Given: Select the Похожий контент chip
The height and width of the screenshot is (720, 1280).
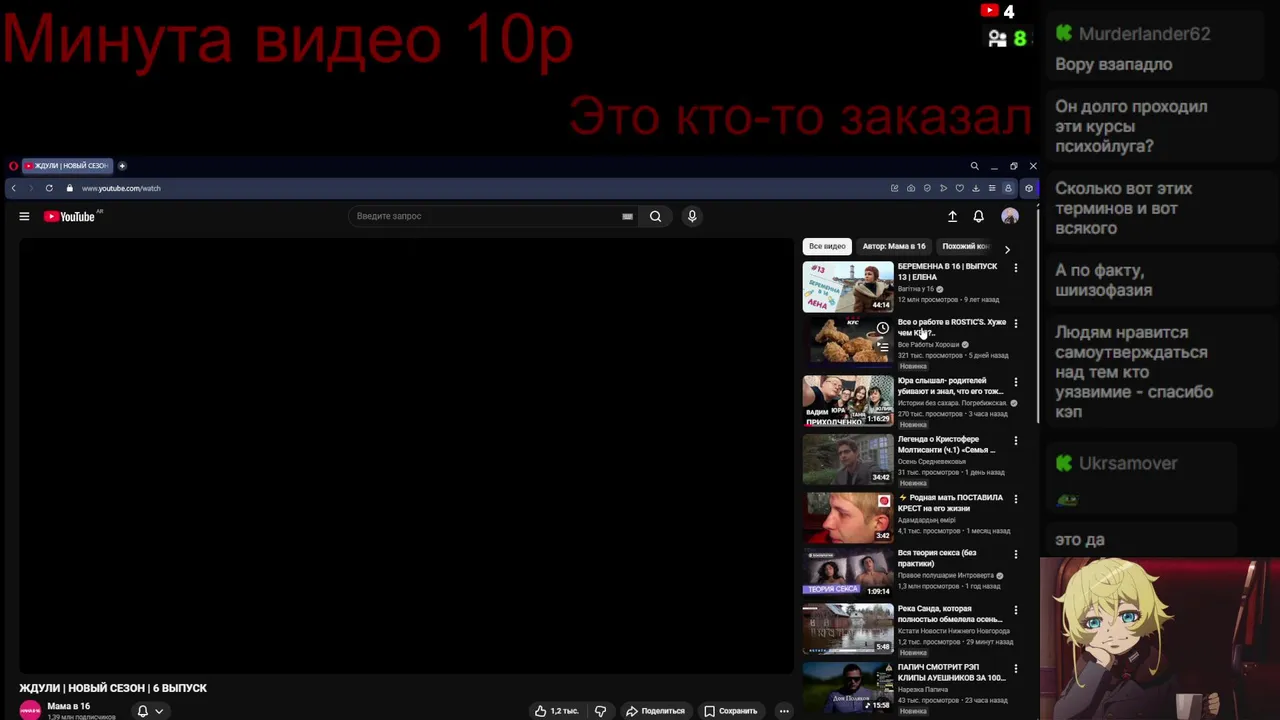Looking at the screenshot, I should coord(966,246).
